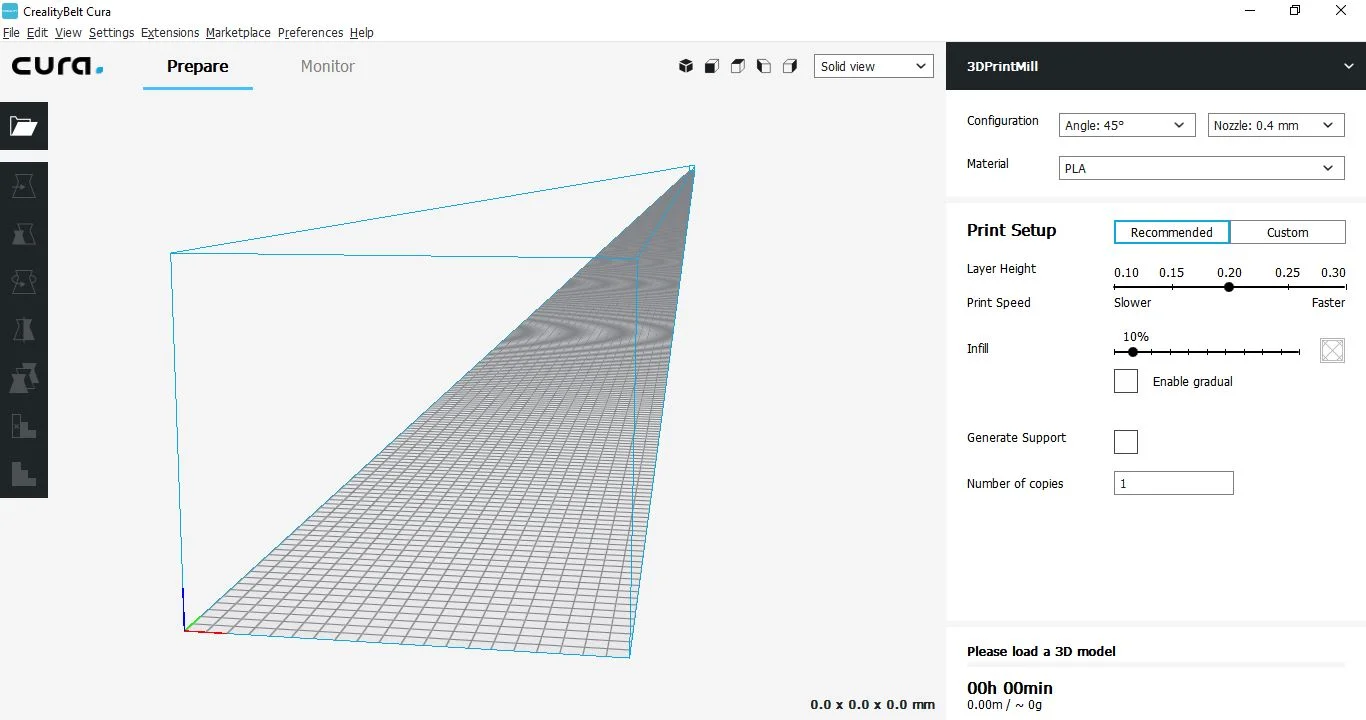The height and width of the screenshot is (720, 1366).
Task: Click the 0.10 layer height label
Action: (x=1127, y=273)
